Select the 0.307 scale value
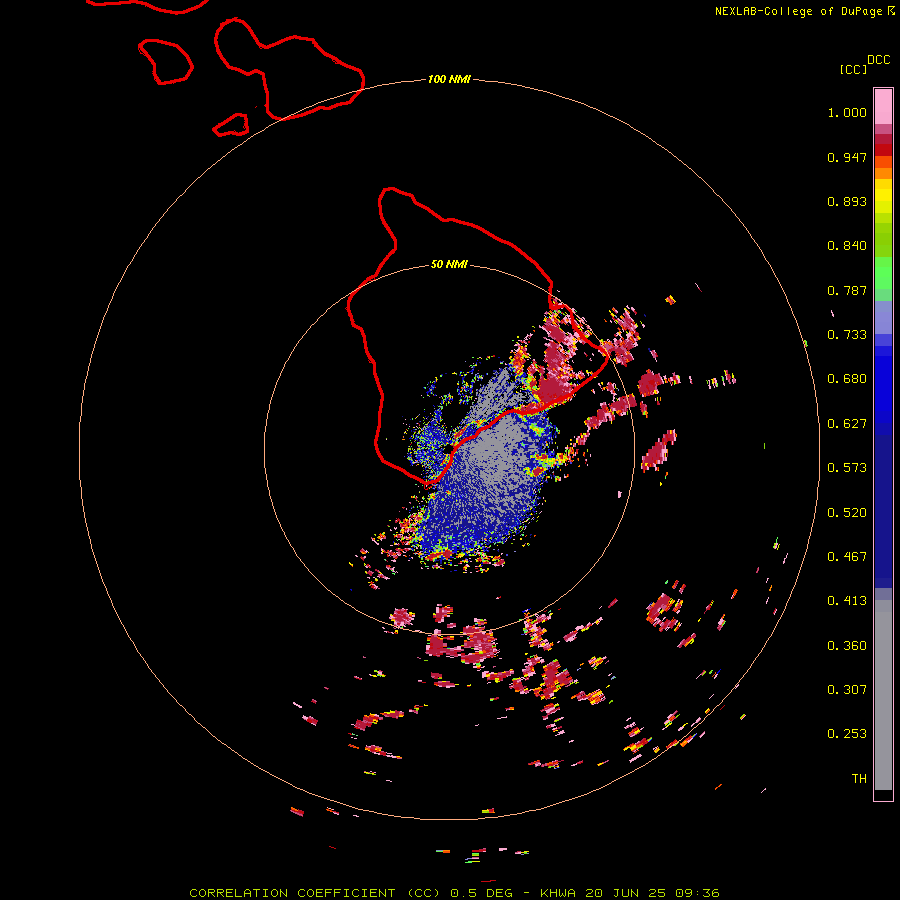 [x=847, y=690]
